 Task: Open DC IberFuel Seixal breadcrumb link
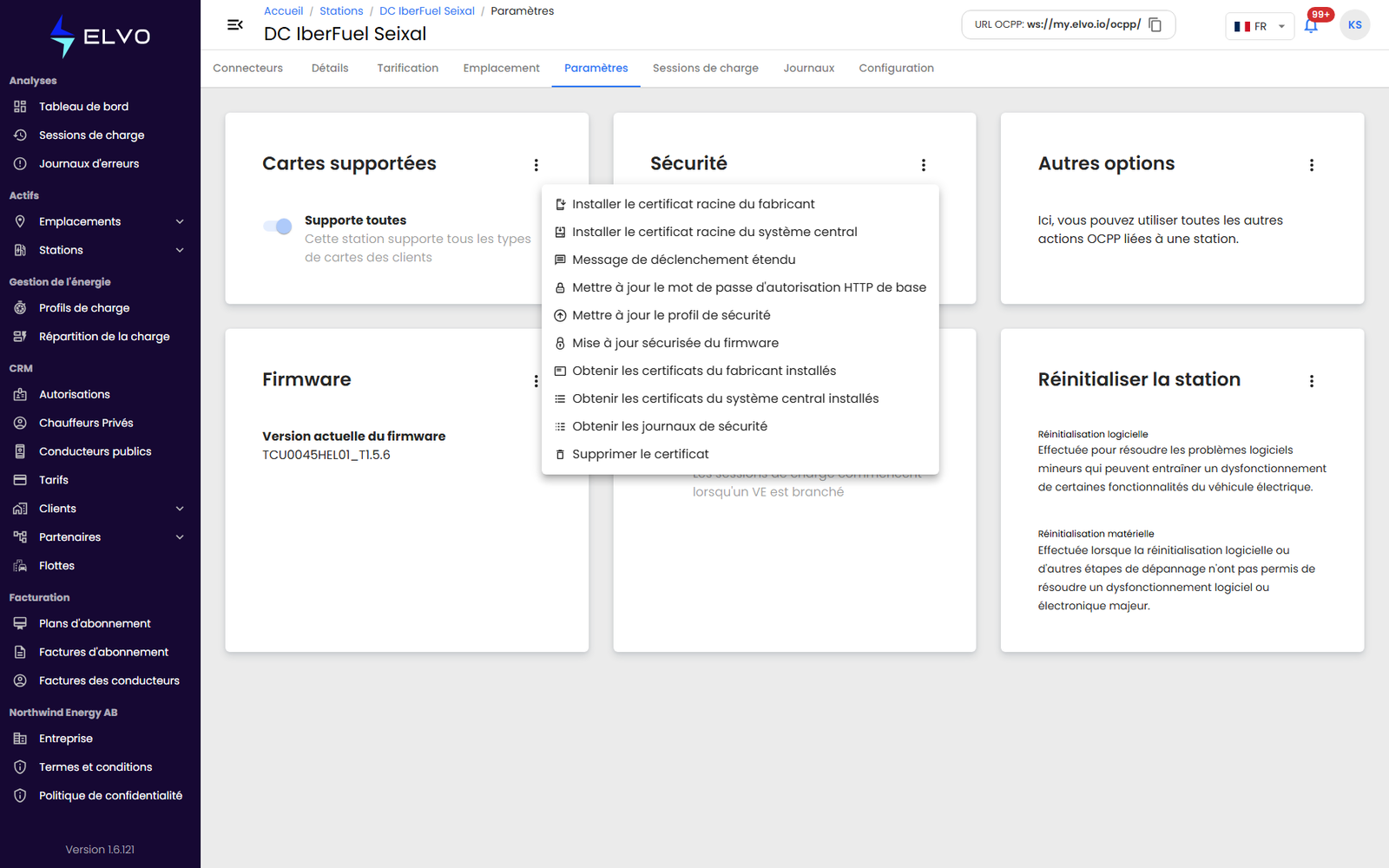point(427,11)
